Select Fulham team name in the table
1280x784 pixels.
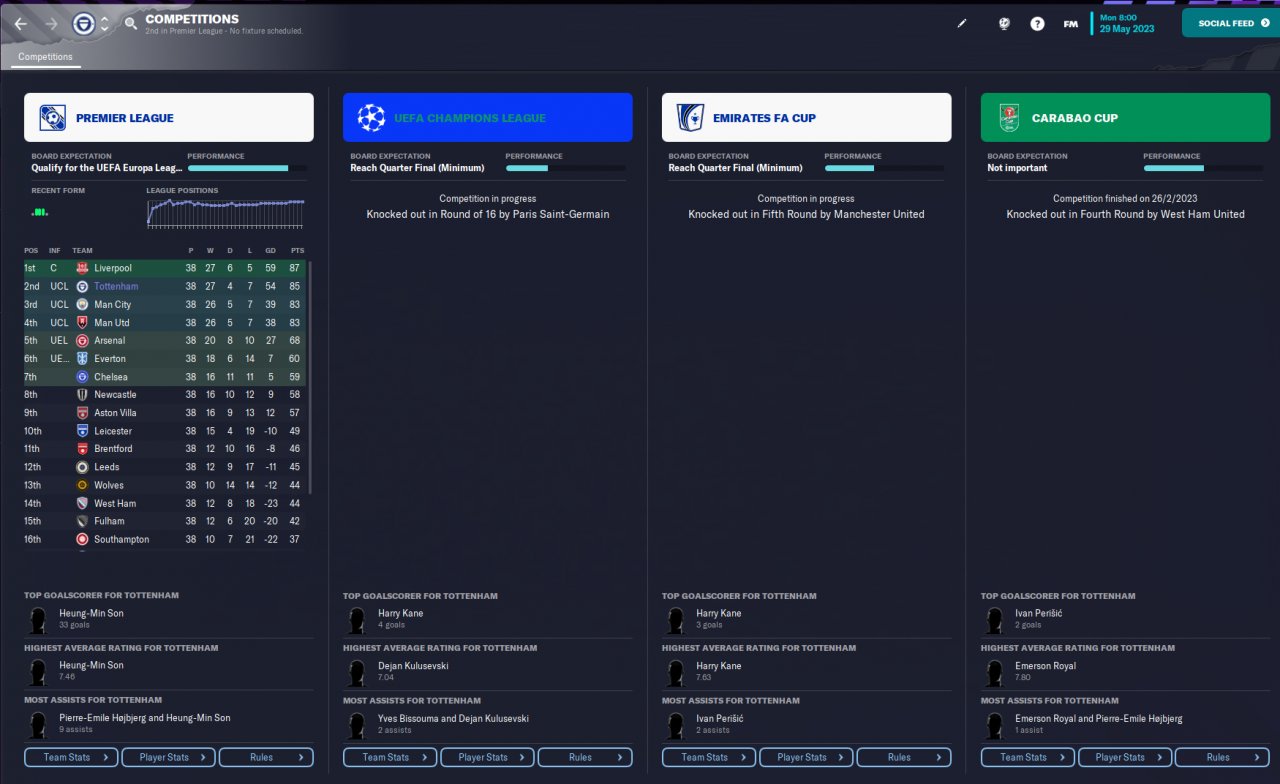tap(109, 521)
